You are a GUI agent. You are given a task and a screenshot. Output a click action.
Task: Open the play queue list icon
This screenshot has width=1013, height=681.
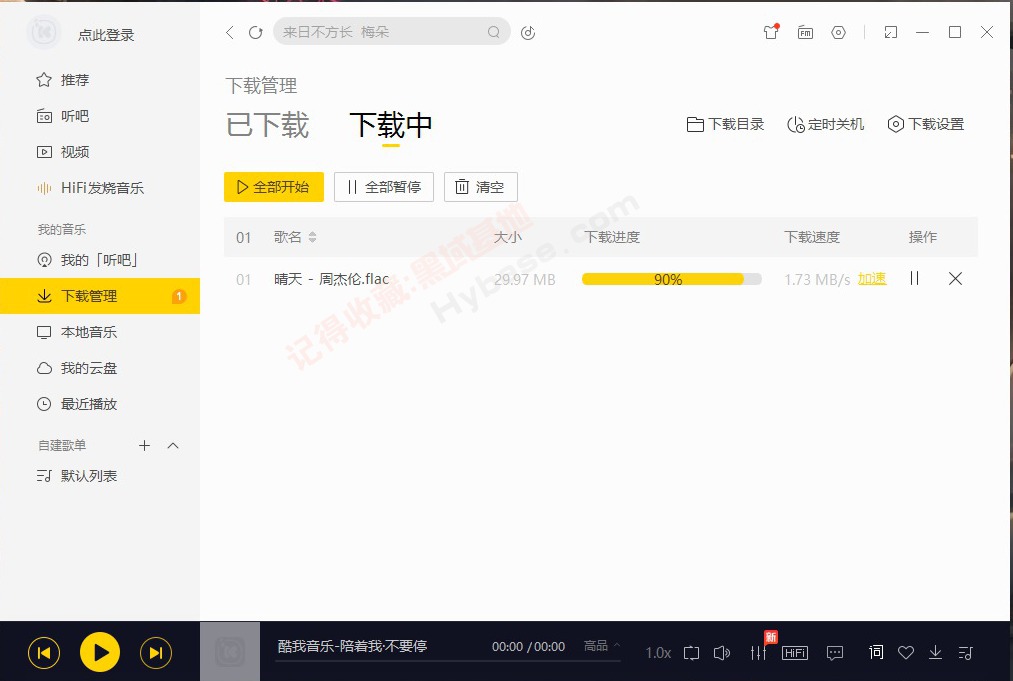[x=965, y=653]
